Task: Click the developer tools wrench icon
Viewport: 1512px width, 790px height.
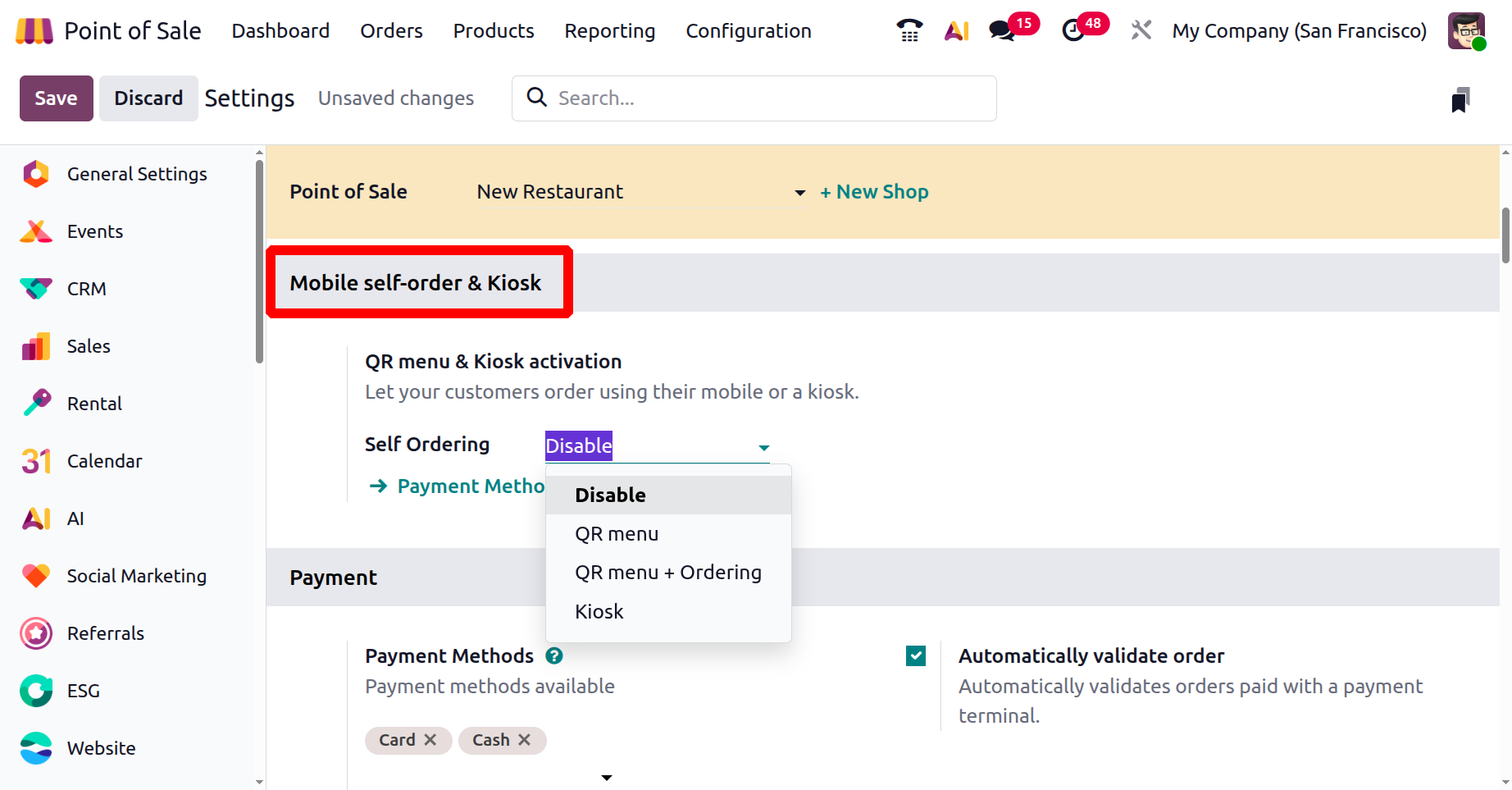Action: (1141, 30)
